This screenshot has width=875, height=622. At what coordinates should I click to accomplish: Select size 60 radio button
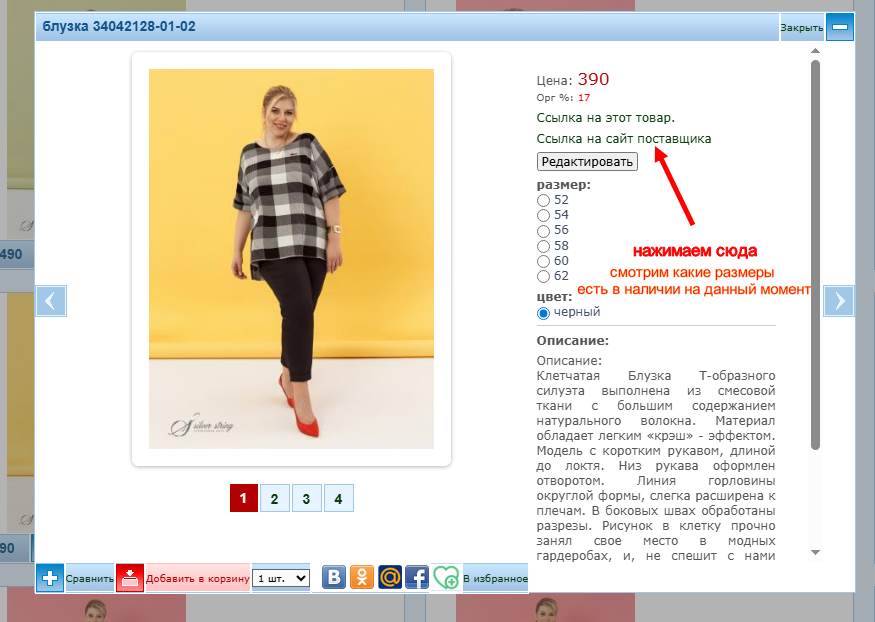pos(543,261)
